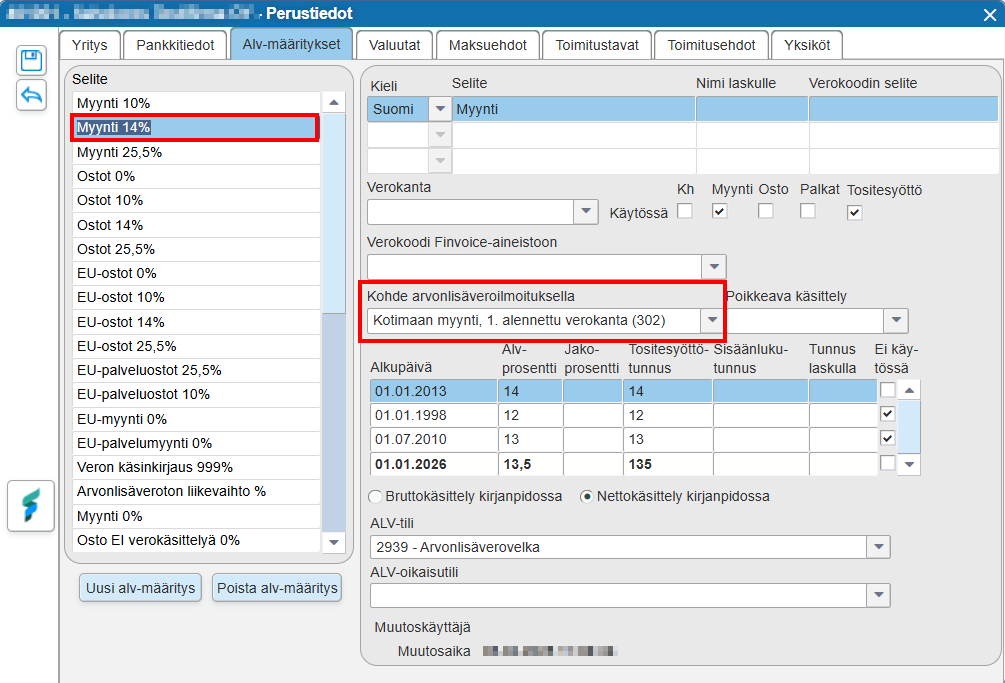Click the 13,5 Alv-prosentti cell
The height and width of the screenshot is (683, 1005).
pyautogui.click(x=530, y=464)
